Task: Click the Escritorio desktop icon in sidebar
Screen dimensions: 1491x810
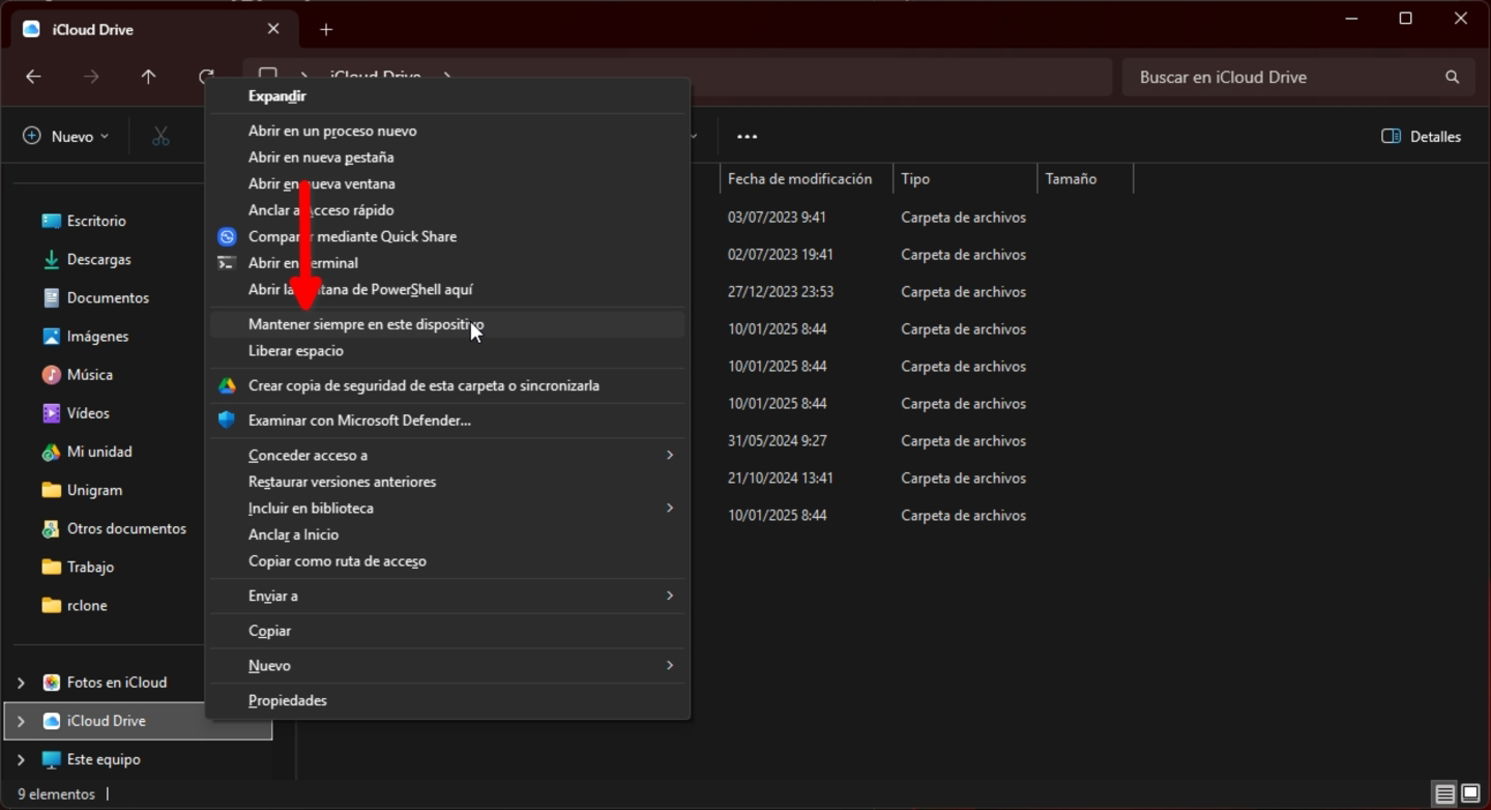Action: click(51, 221)
